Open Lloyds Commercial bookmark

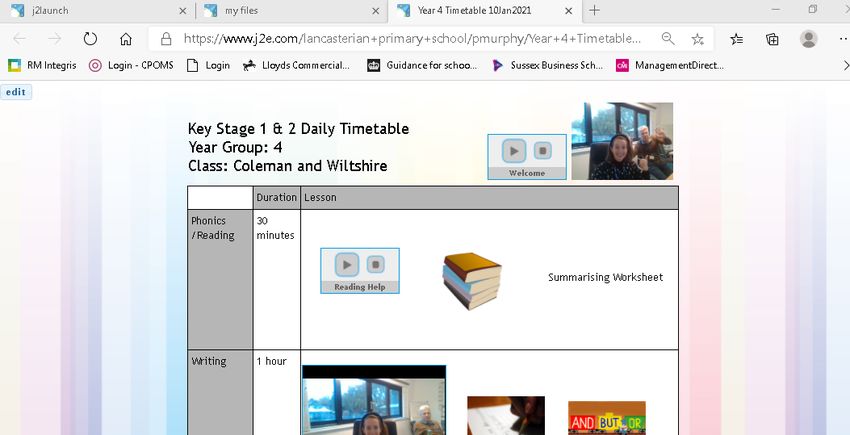tap(297, 66)
